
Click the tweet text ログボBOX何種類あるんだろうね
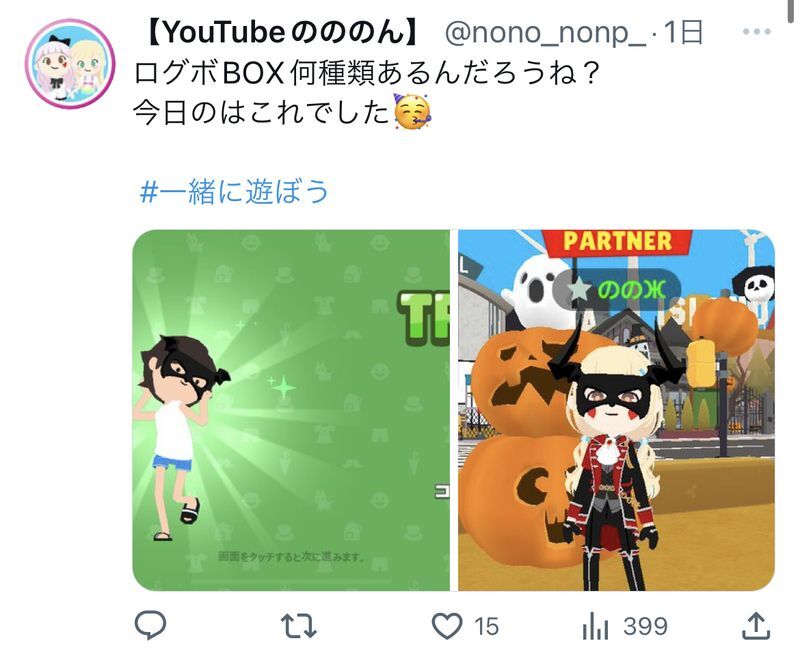click(364, 73)
